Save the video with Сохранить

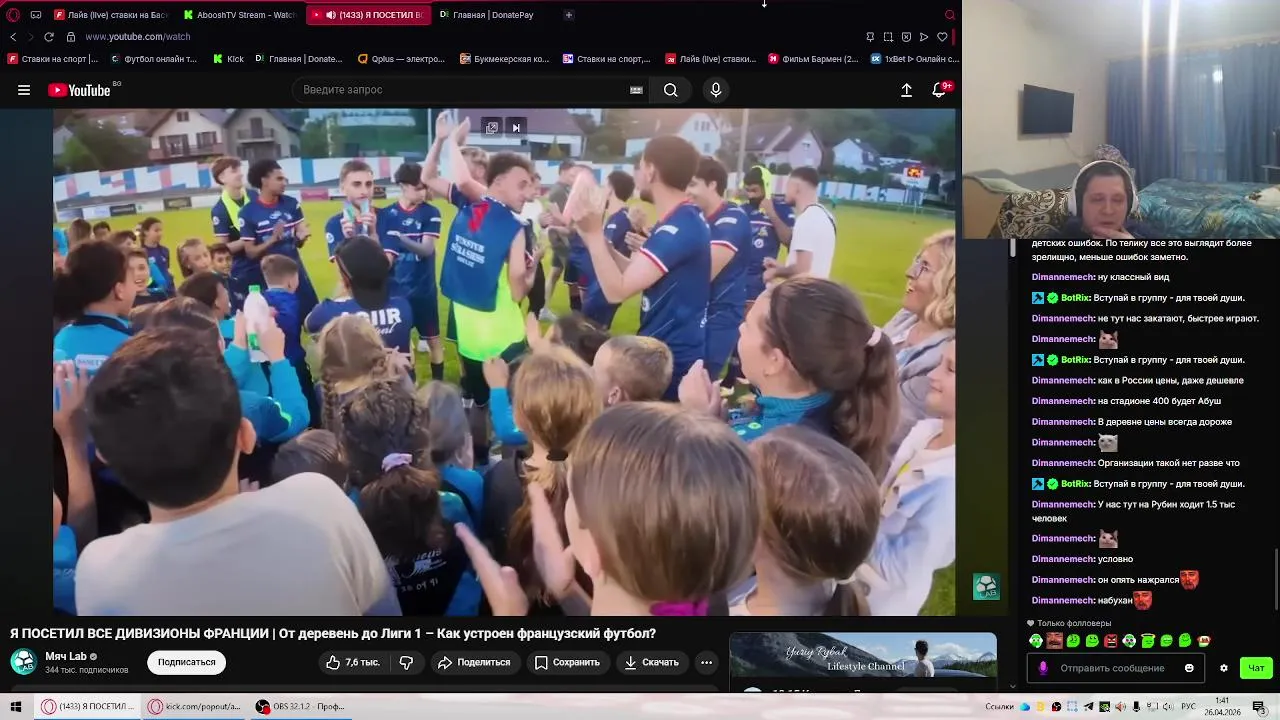[x=567, y=662]
